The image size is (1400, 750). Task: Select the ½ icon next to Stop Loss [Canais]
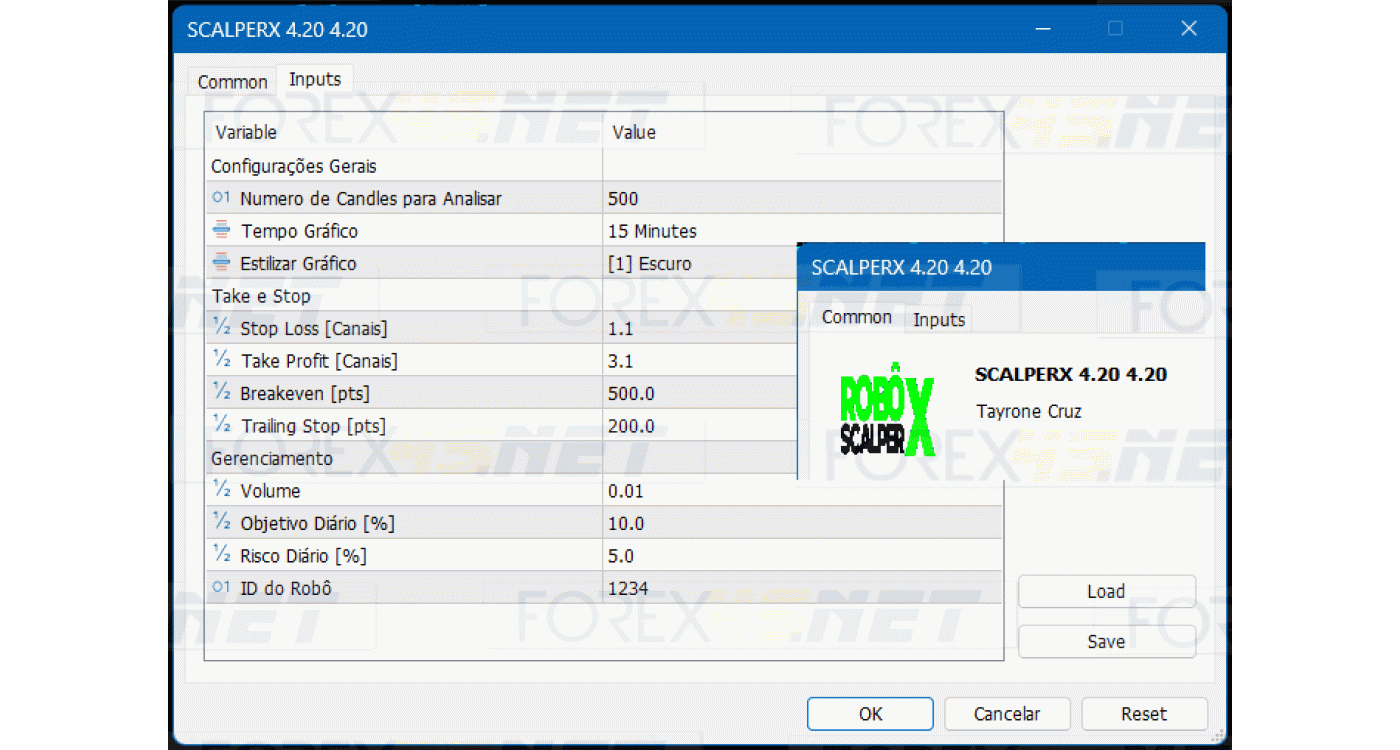(x=220, y=328)
